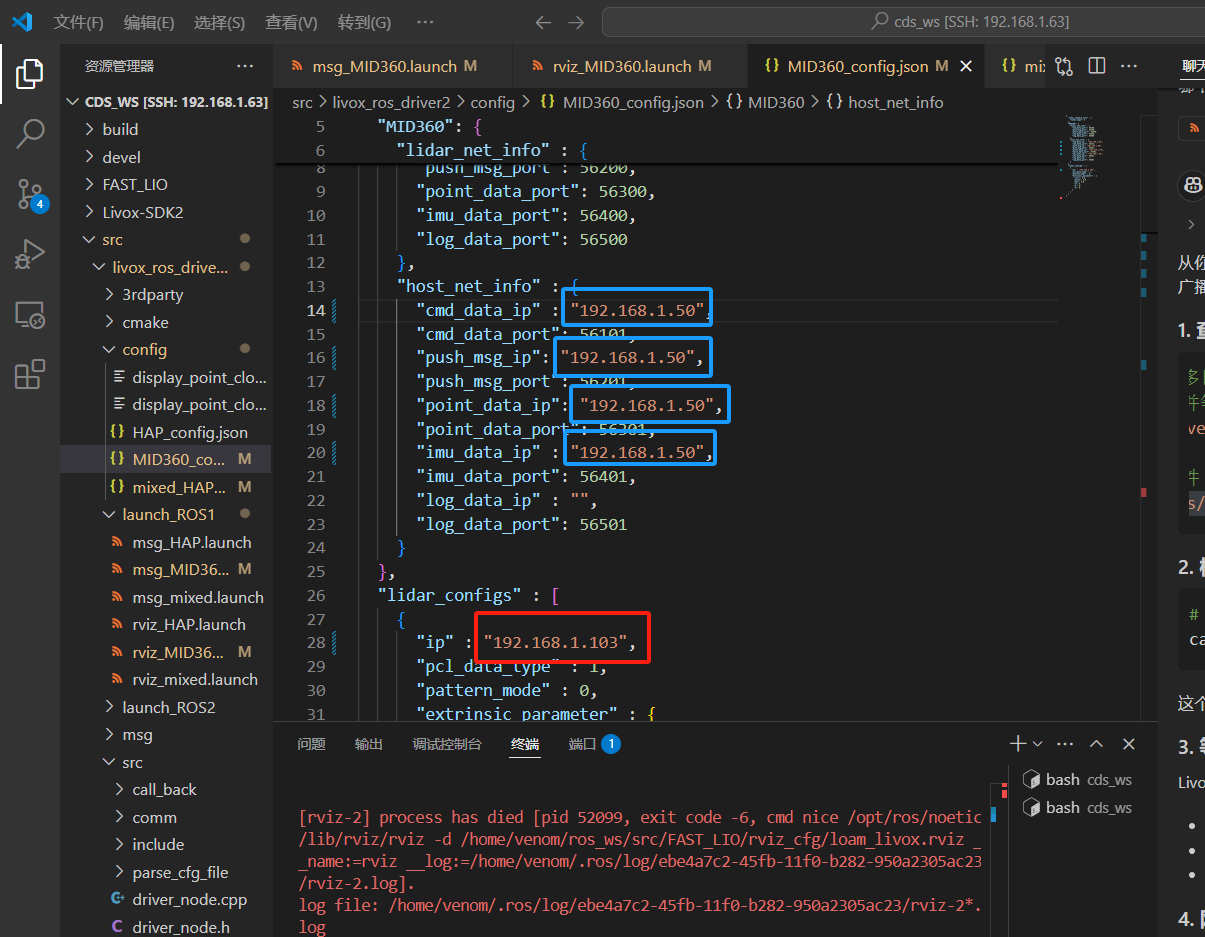Close the MID360_config.json editor tab
The image size is (1205, 937).
point(966,66)
